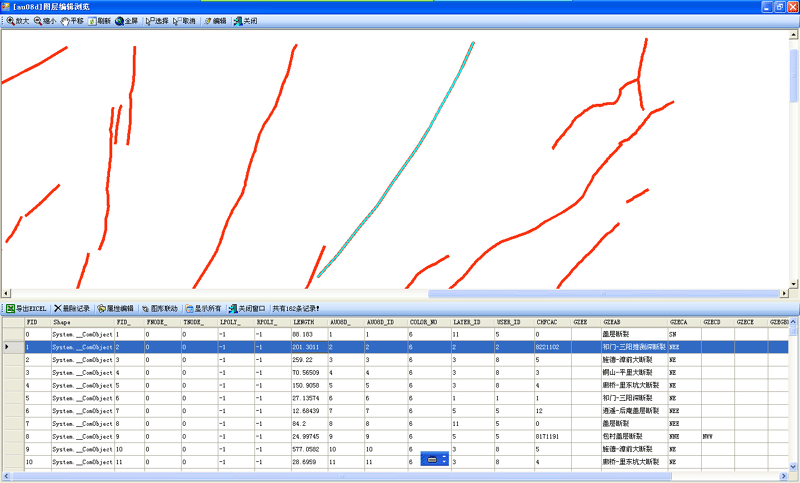Click the 缩小 (zoom out) tool
The height and width of the screenshot is (483, 800).
point(45,20)
